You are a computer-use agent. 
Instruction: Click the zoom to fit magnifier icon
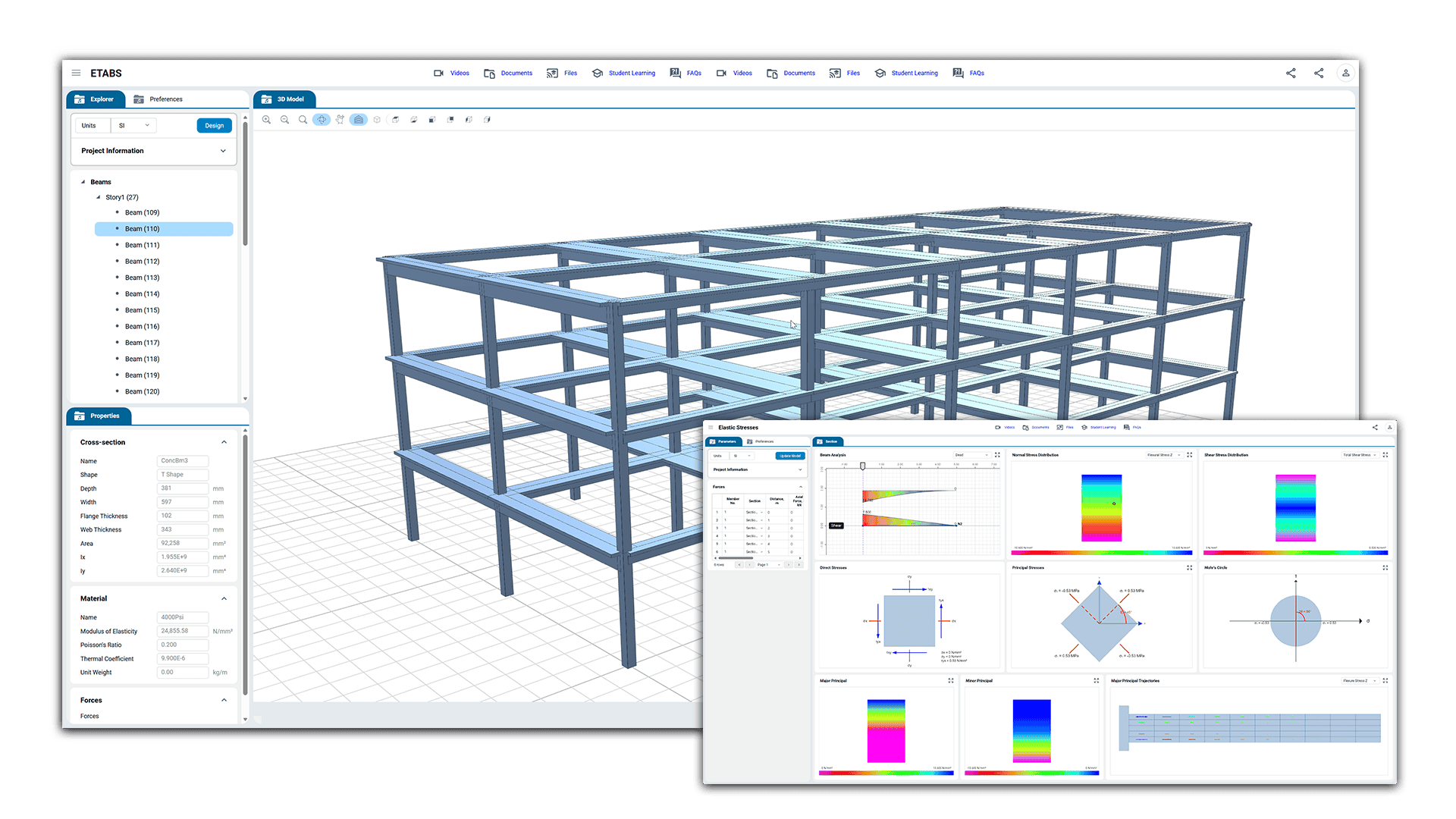point(303,120)
